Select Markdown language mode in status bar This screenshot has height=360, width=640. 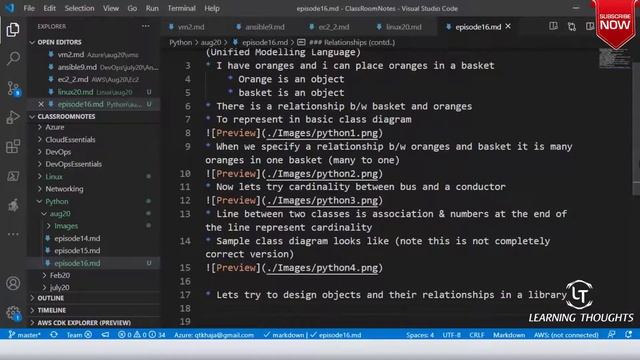[x=509, y=335]
